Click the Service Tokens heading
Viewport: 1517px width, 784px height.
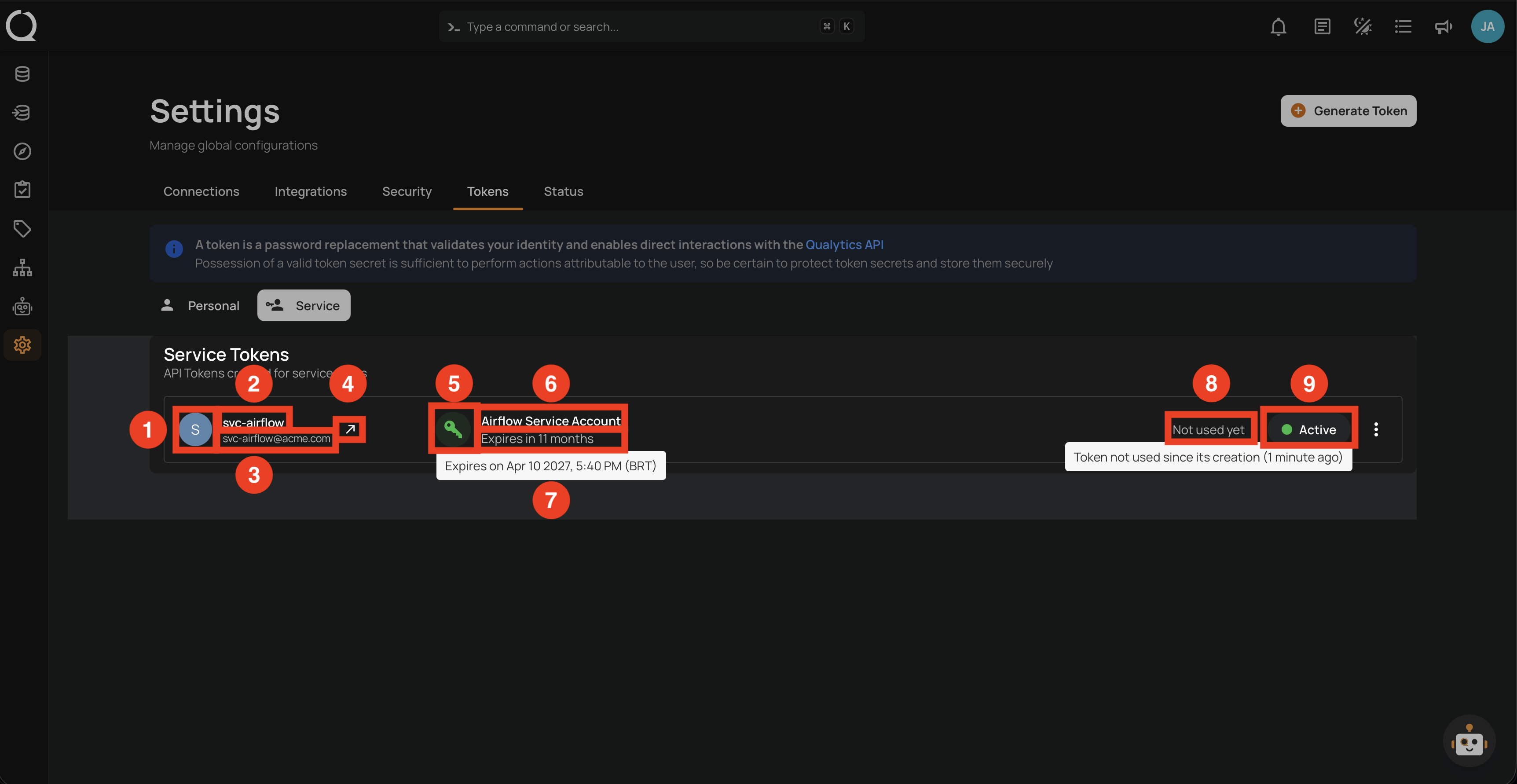tap(226, 355)
